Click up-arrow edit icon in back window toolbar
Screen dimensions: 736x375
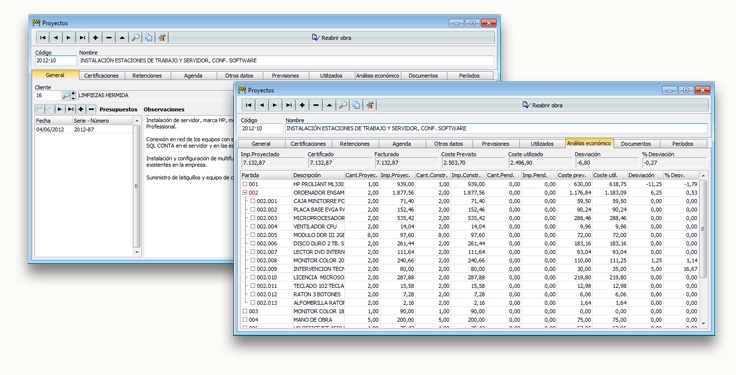point(122,38)
